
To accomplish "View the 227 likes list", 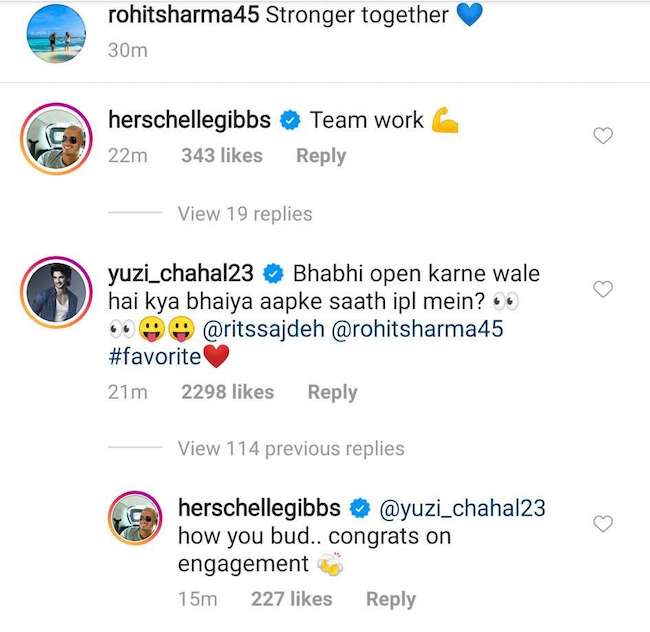I will pos(291,599).
